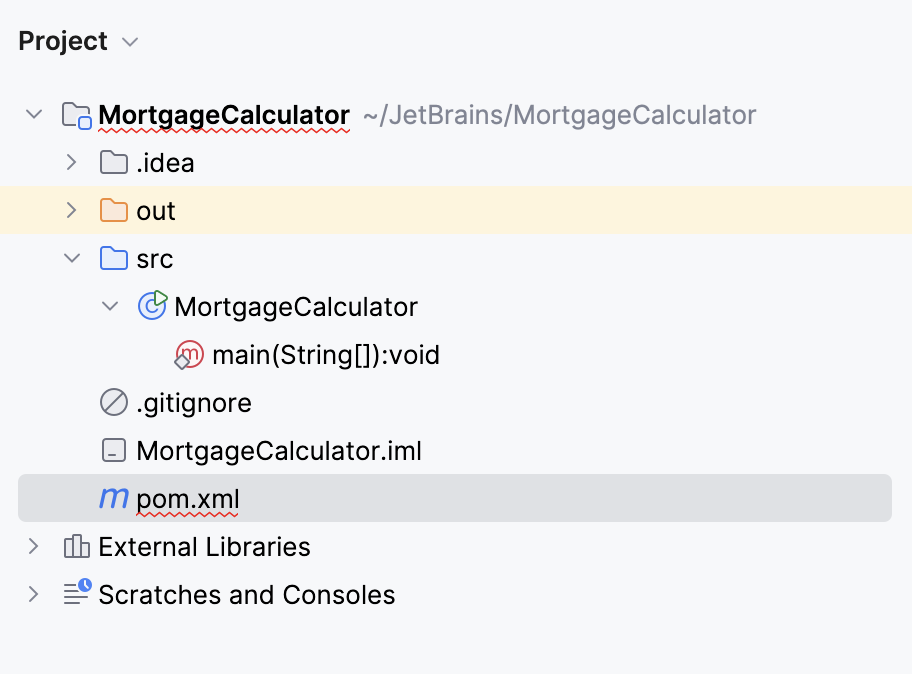Collapse the MortgageCalculator class node
The image size is (912, 674).
point(110,306)
